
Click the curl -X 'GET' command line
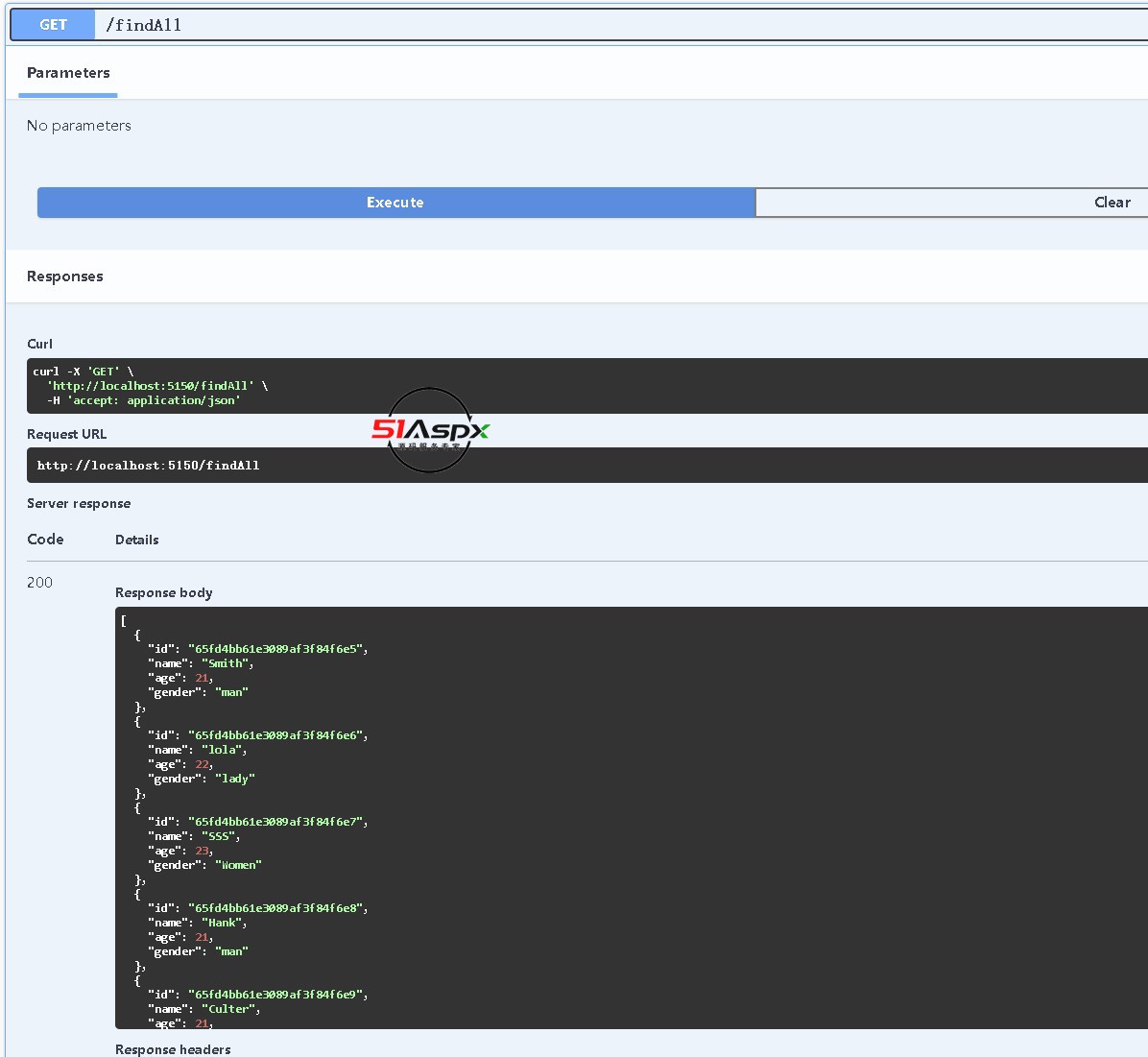84,372
